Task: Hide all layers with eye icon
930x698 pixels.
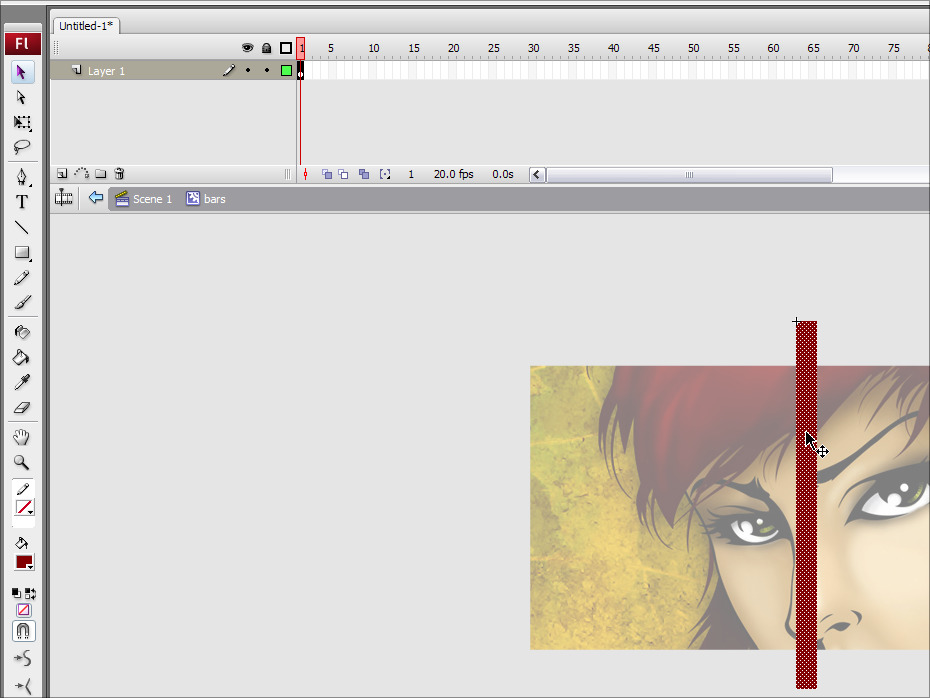Action: pos(247,48)
